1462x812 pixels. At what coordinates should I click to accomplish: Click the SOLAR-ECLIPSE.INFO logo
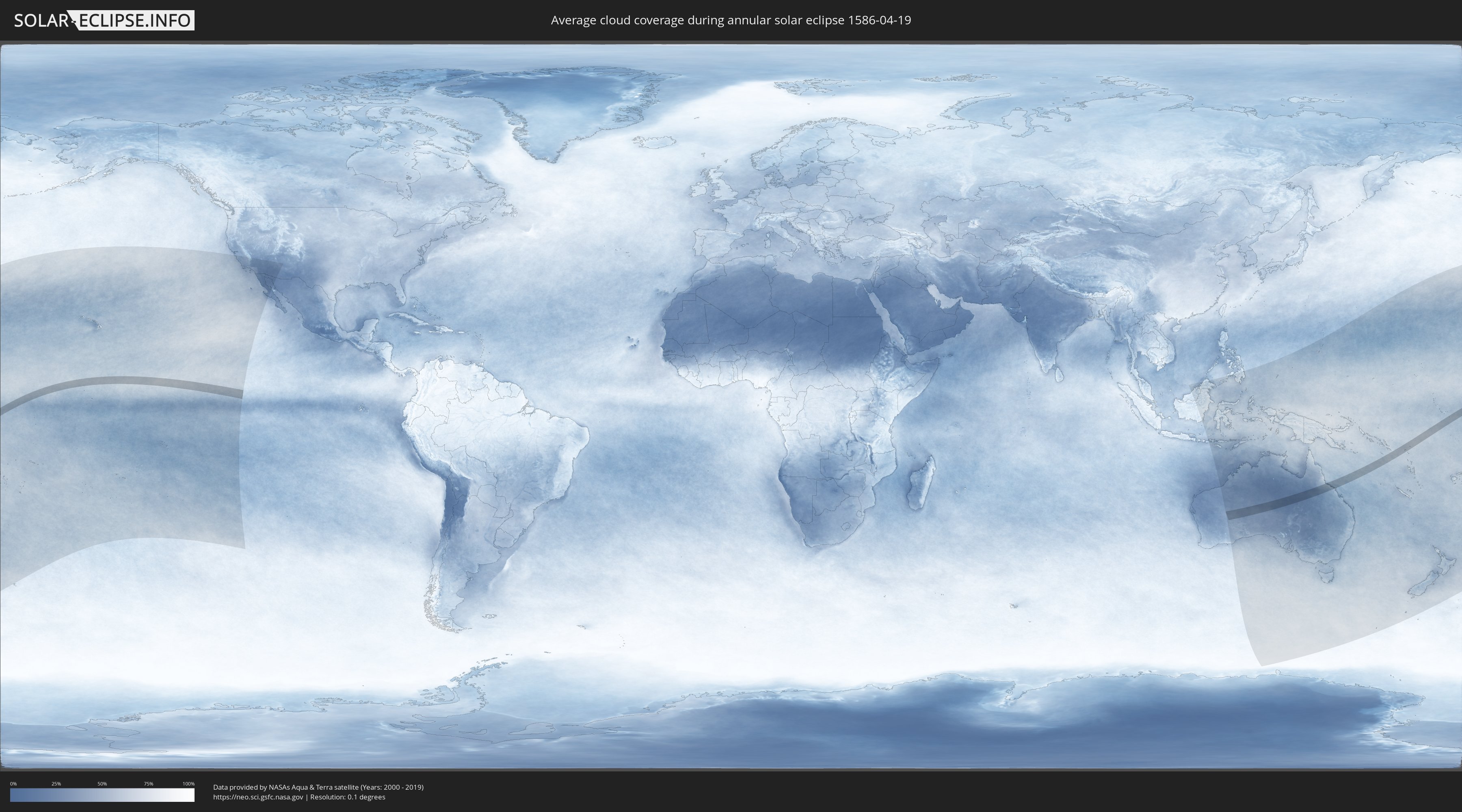[103, 20]
